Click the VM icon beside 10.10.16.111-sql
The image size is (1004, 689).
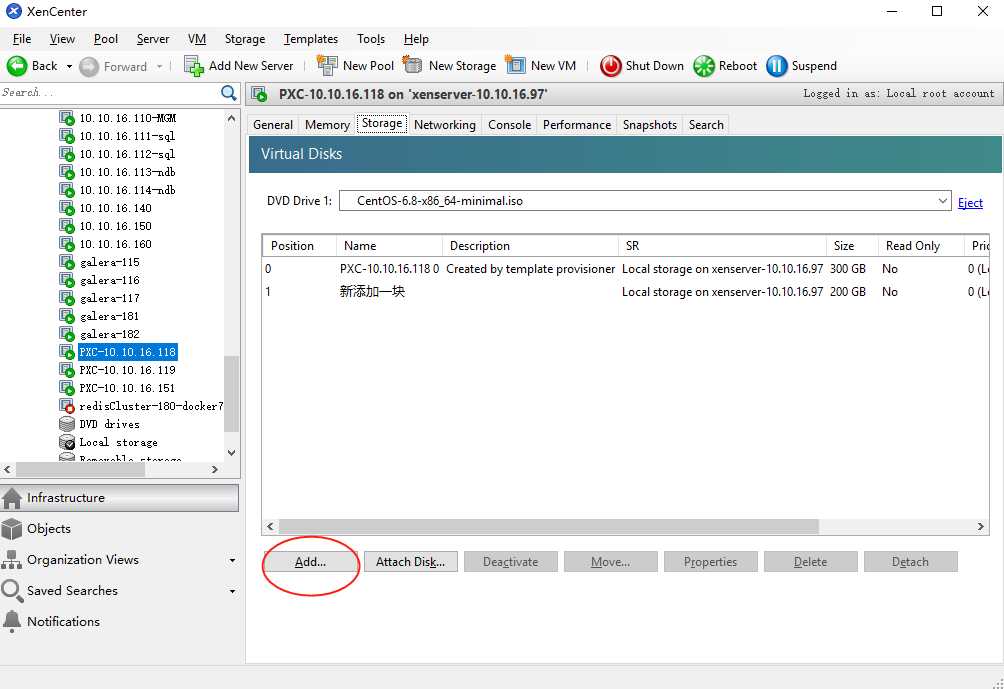[67, 136]
